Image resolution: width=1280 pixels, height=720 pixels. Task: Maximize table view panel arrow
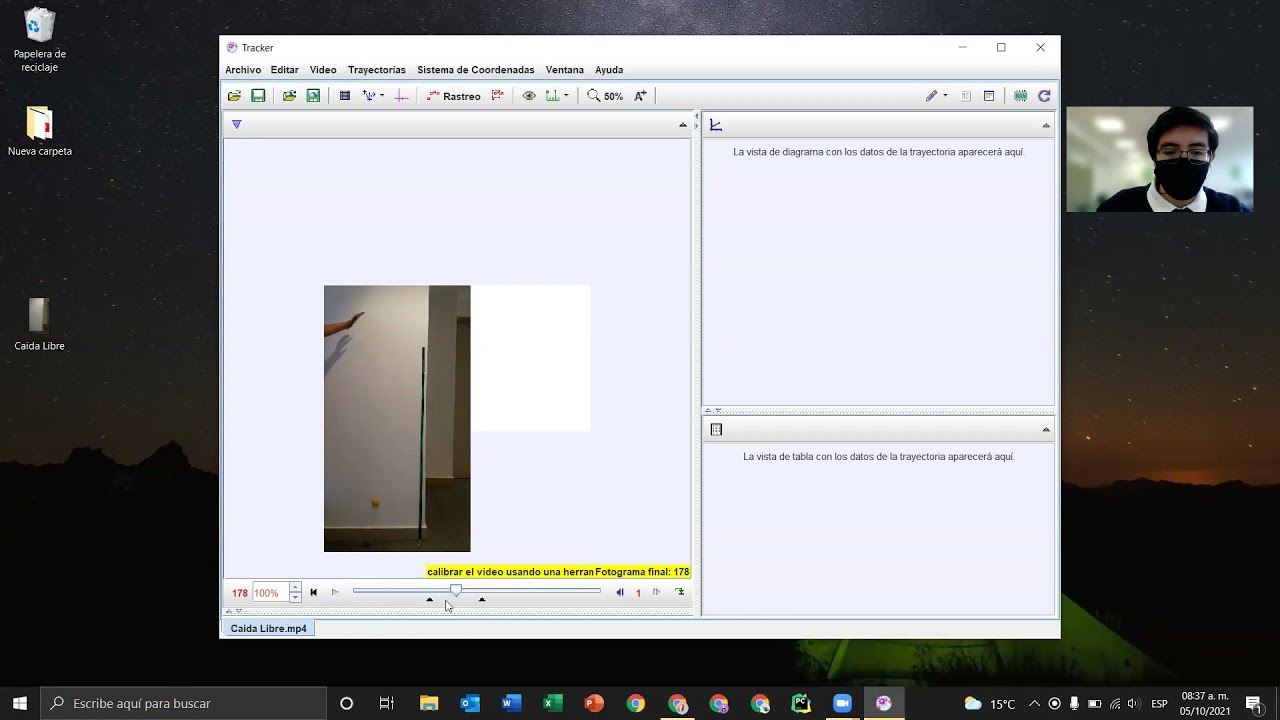[1046, 430]
